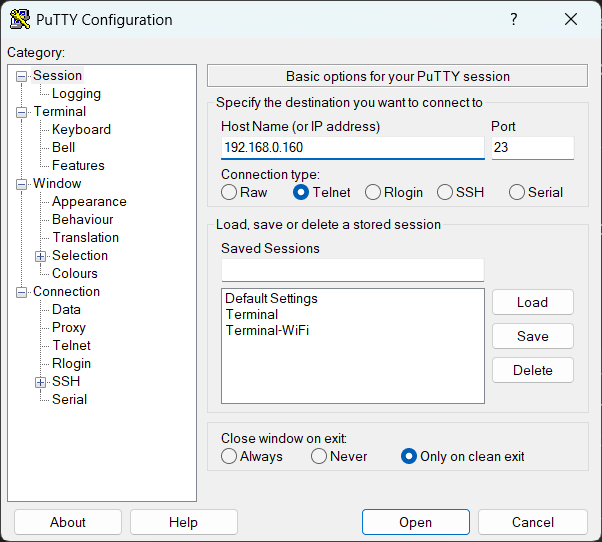Screen dimensions: 602x542
Task: Open the Data settings category
Action: [x=66, y=310]
